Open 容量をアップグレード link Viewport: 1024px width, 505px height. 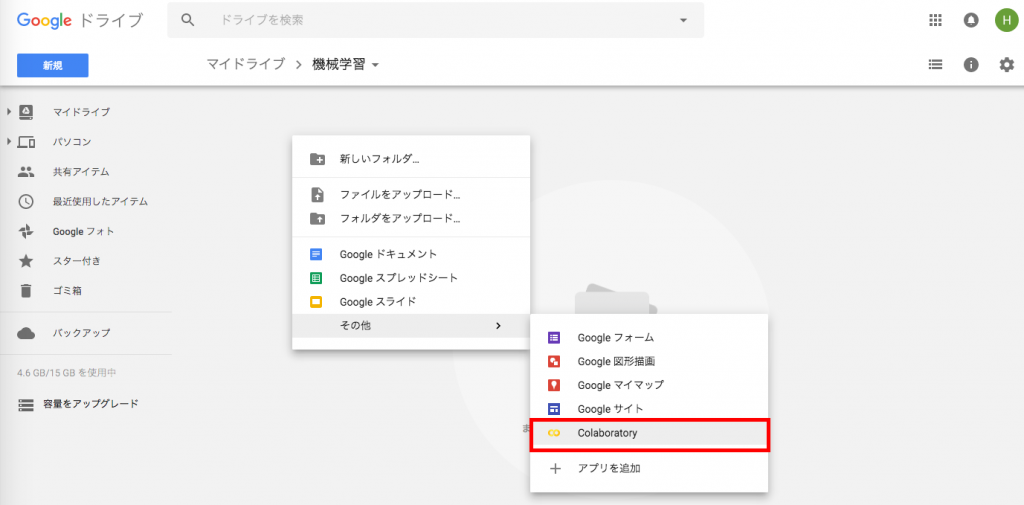coord(91,404)
